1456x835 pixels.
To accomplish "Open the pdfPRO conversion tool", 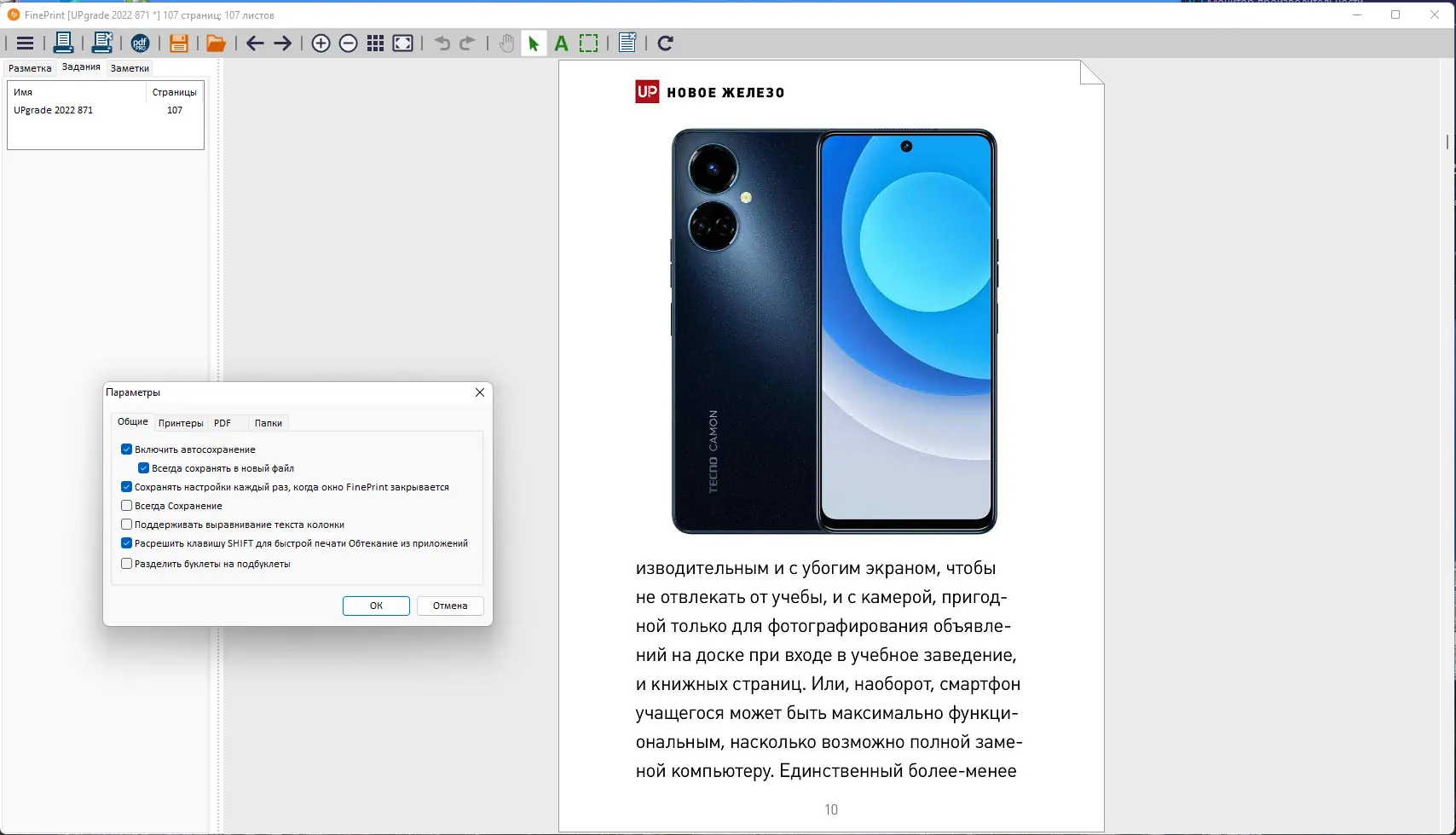I will click(141, 43).
